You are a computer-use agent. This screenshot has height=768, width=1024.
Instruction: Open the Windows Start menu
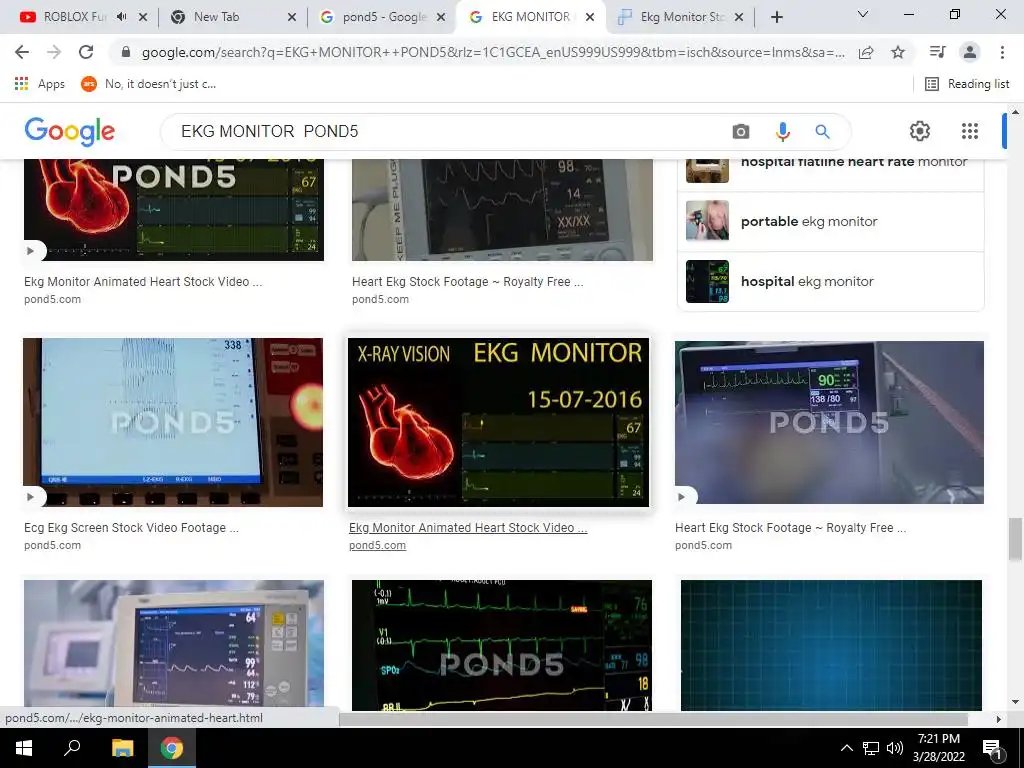click(x=24, y=748)
